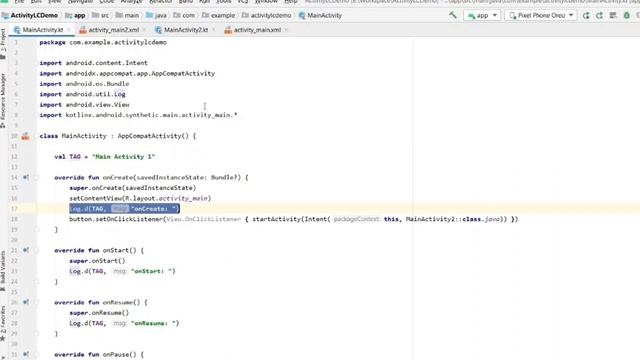Viewport: 640px width, 360px height.
Task: Open the Project tool window
Action: point(3,44)
